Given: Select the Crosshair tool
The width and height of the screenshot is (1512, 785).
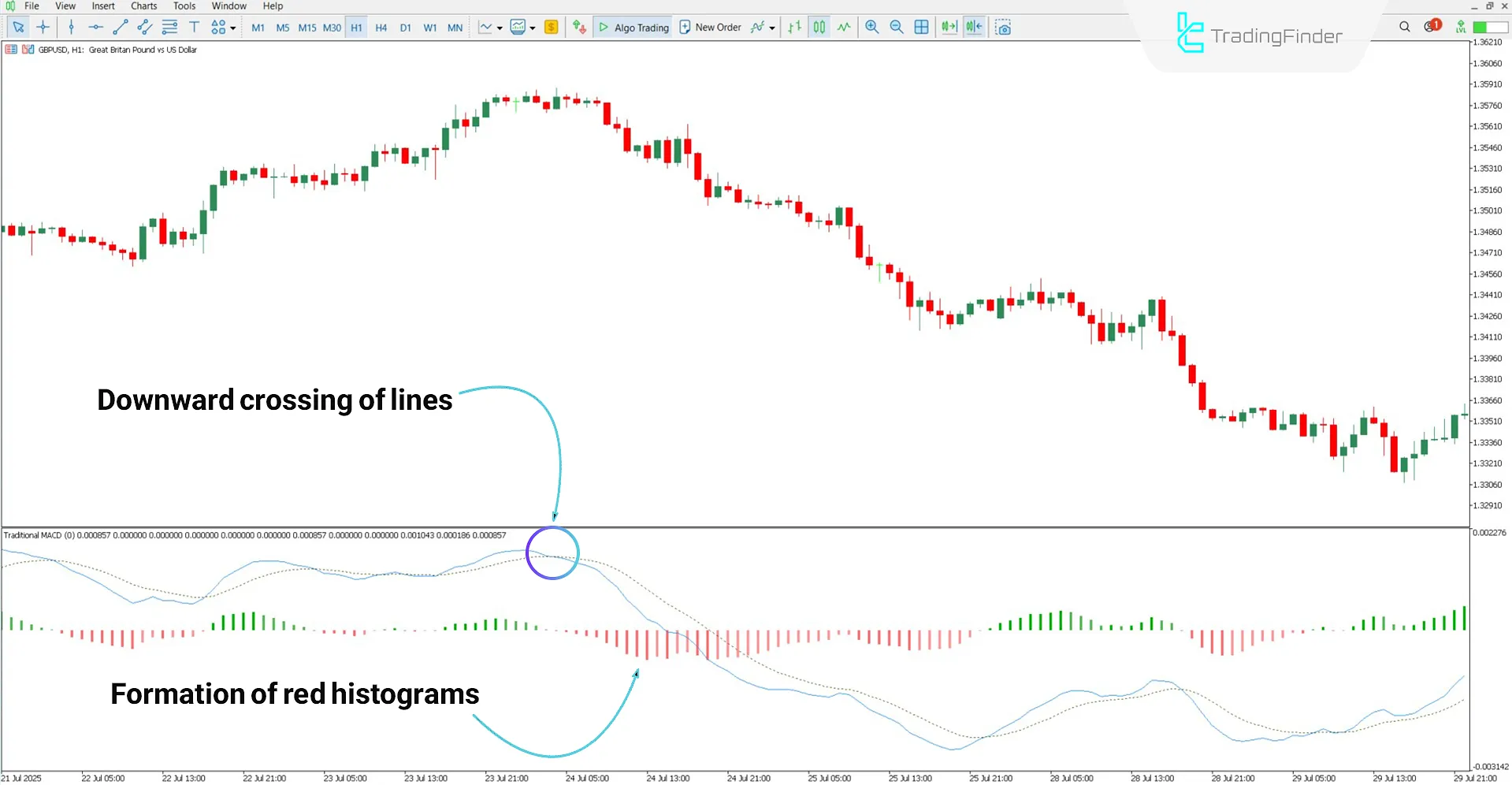Looking at the screenshot, I should click(x=43, y=28).
